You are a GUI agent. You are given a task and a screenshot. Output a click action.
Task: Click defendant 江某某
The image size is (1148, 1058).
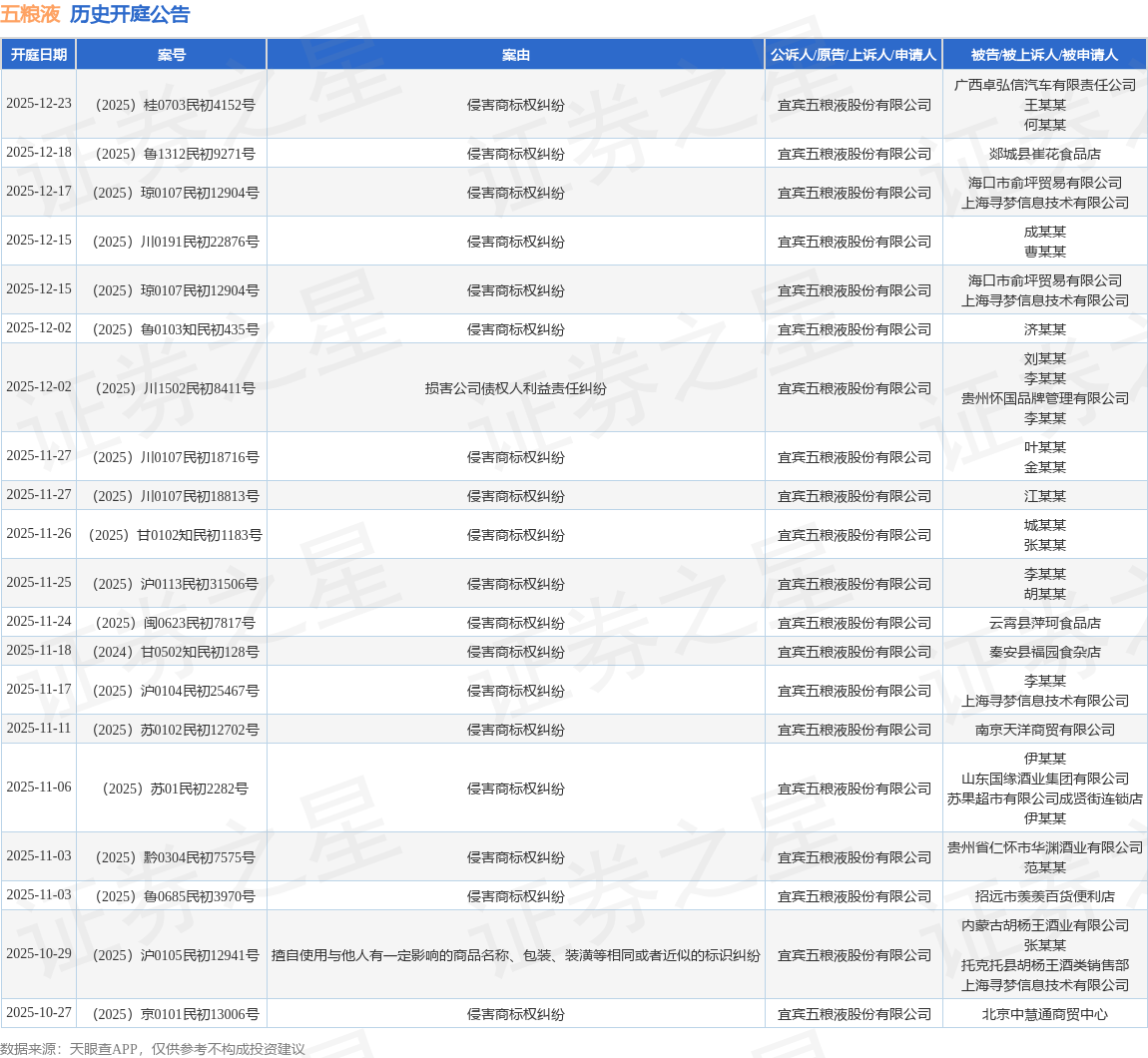point(1045,496)
